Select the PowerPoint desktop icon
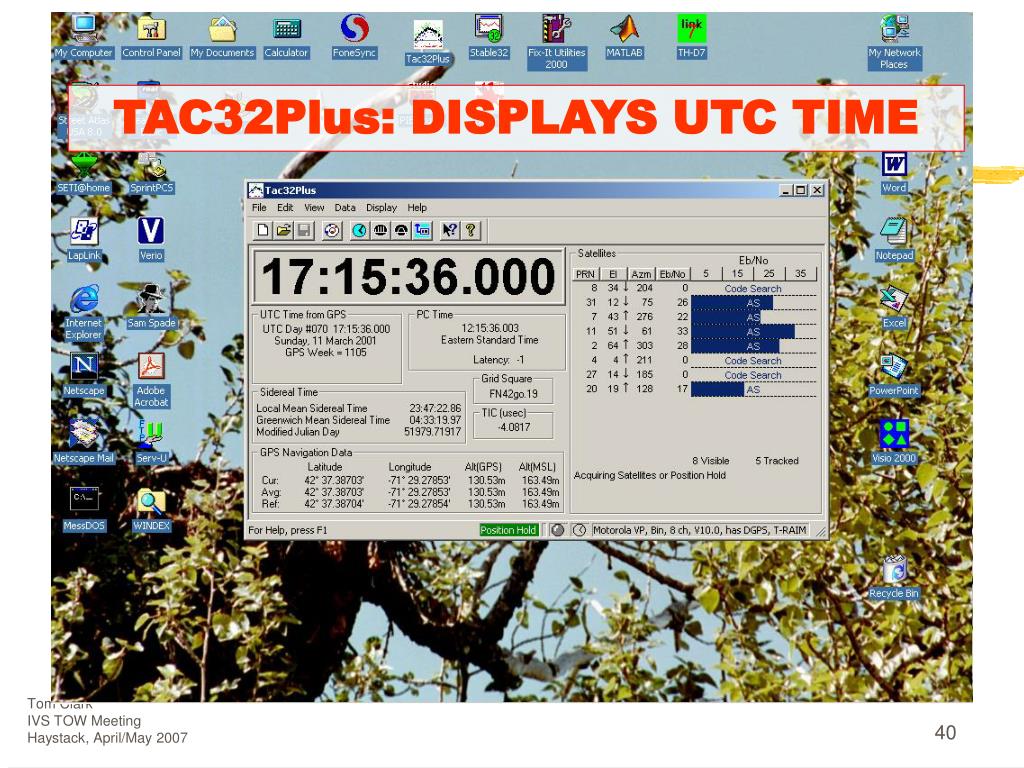 pos(894,376)
